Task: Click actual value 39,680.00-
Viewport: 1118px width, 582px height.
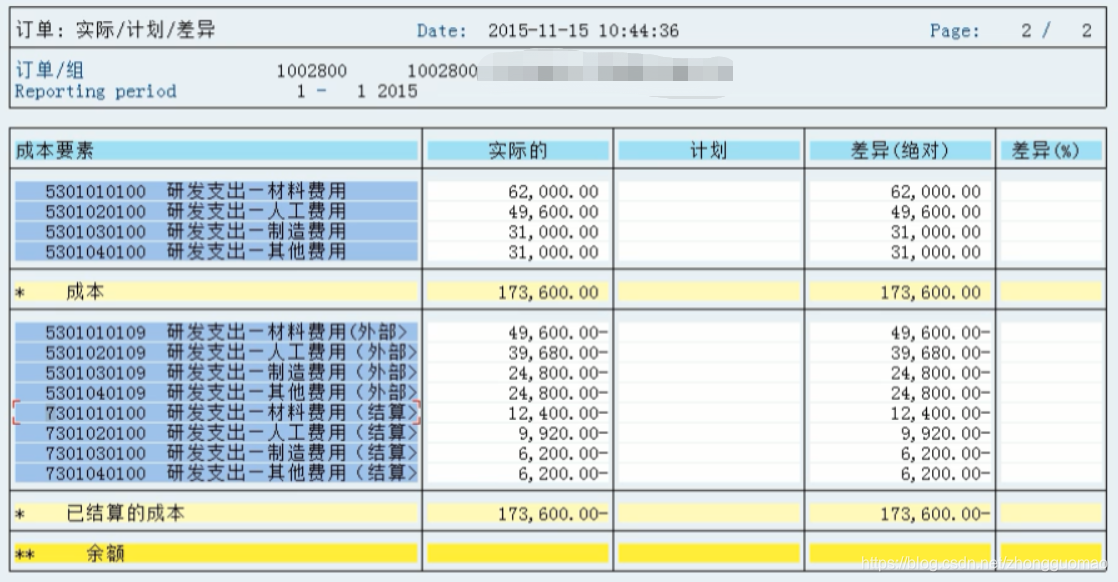Action: point(558,352)
